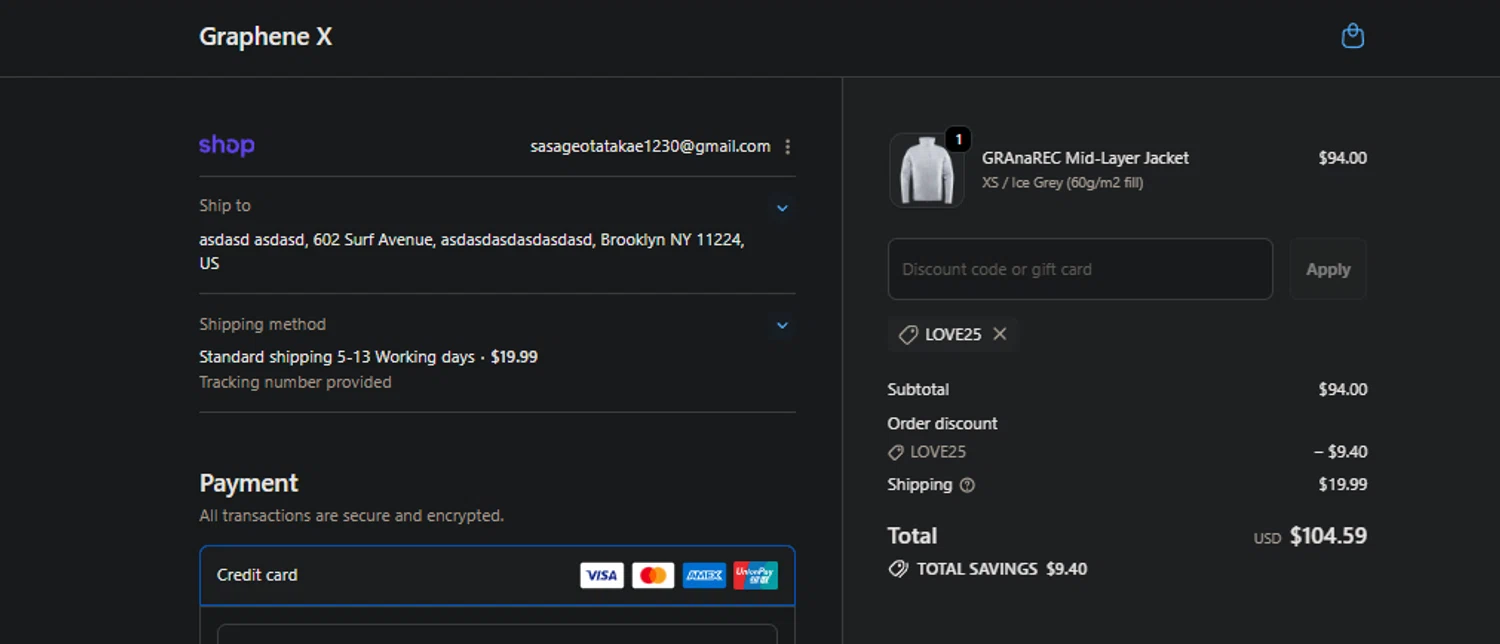1500x644 pixels.
Task: Click the Mastercard icon
Action: 653,575
